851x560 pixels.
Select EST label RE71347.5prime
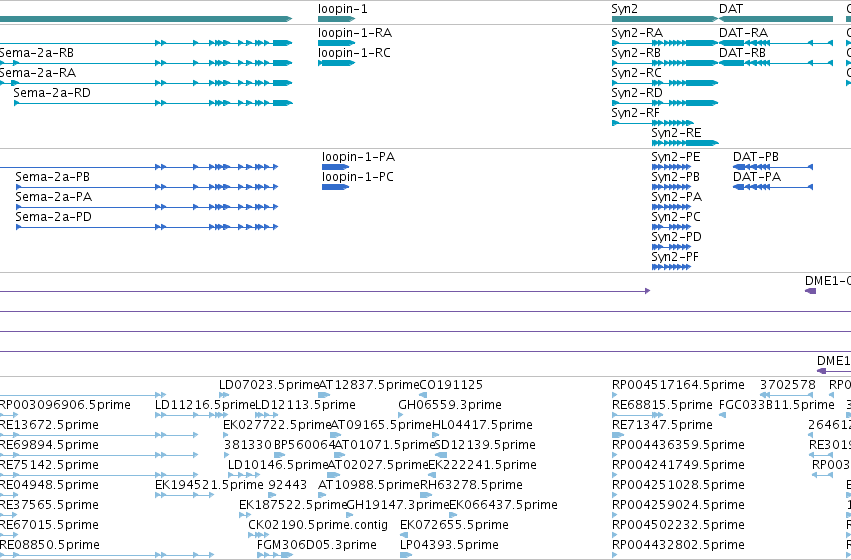click(662, 425)
